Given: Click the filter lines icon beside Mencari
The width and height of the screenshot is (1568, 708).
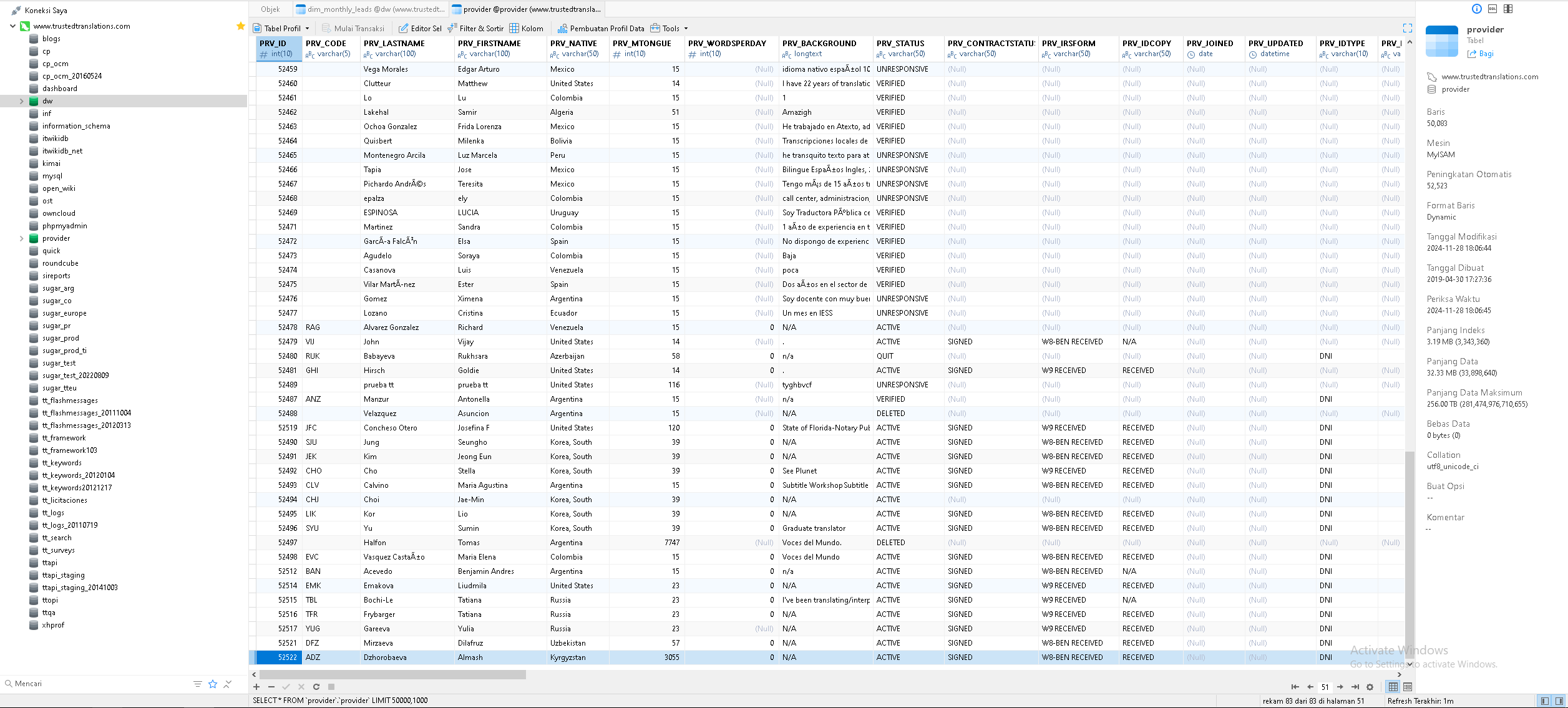Looking at the screenshot, I should click(x=198, y=684).
